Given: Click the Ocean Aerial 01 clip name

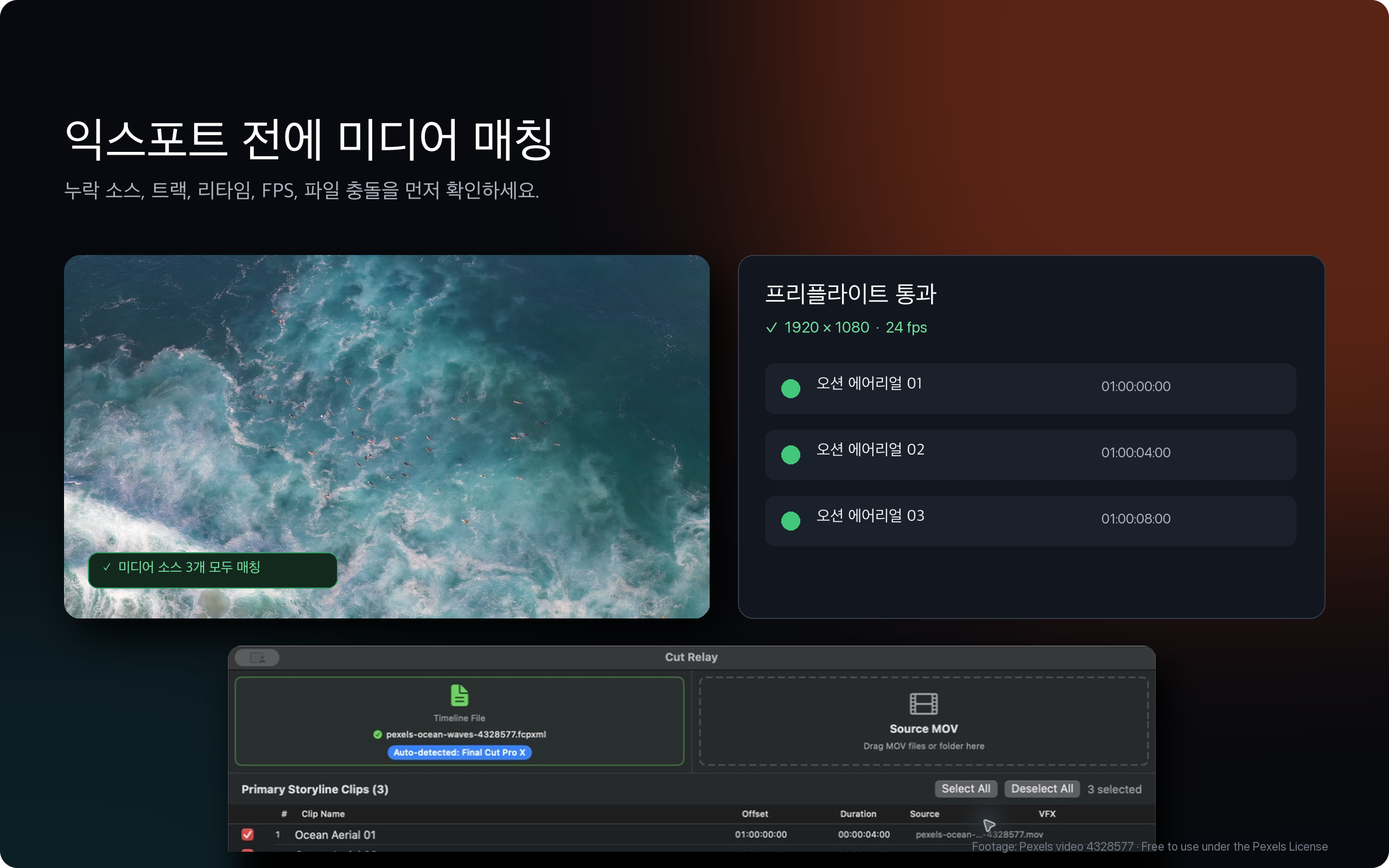Looking at the screenshot, I should pyautogui.click(x=335, y=835).
